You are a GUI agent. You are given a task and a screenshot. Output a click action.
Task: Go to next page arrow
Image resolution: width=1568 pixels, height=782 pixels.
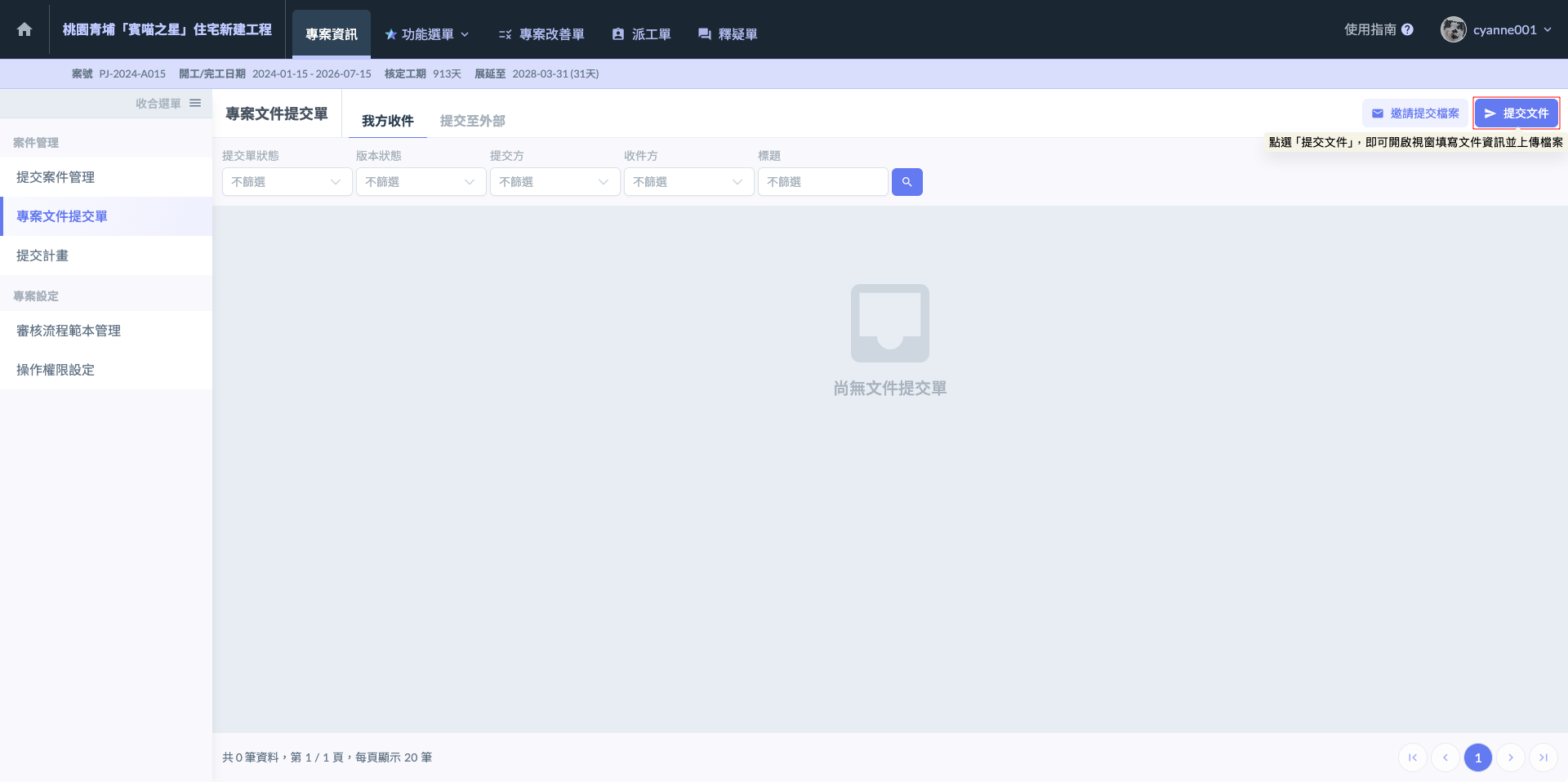click(1511, 758)
